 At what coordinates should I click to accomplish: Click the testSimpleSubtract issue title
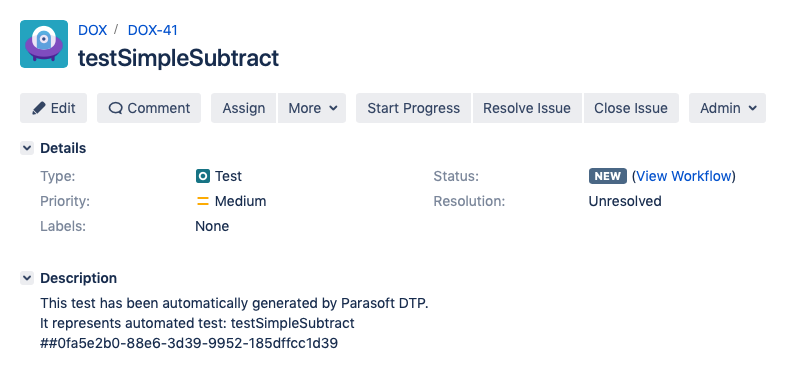click(178, 58)
